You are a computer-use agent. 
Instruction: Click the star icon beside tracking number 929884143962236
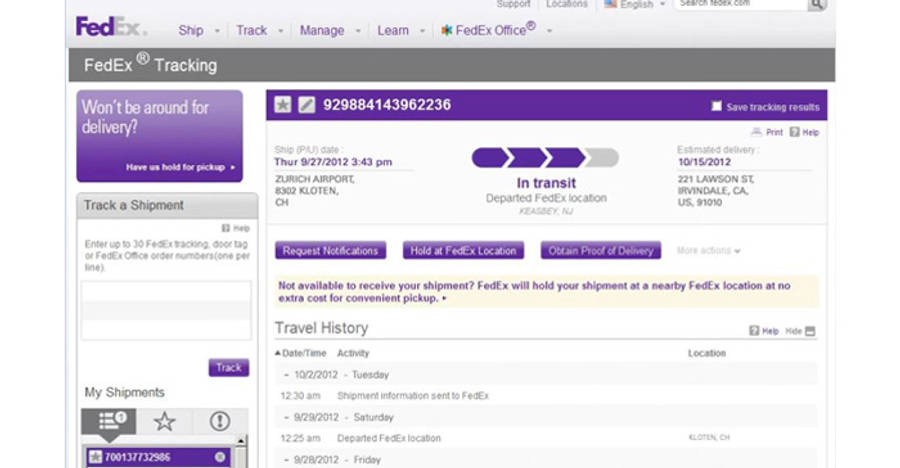[x=283, y=105]
